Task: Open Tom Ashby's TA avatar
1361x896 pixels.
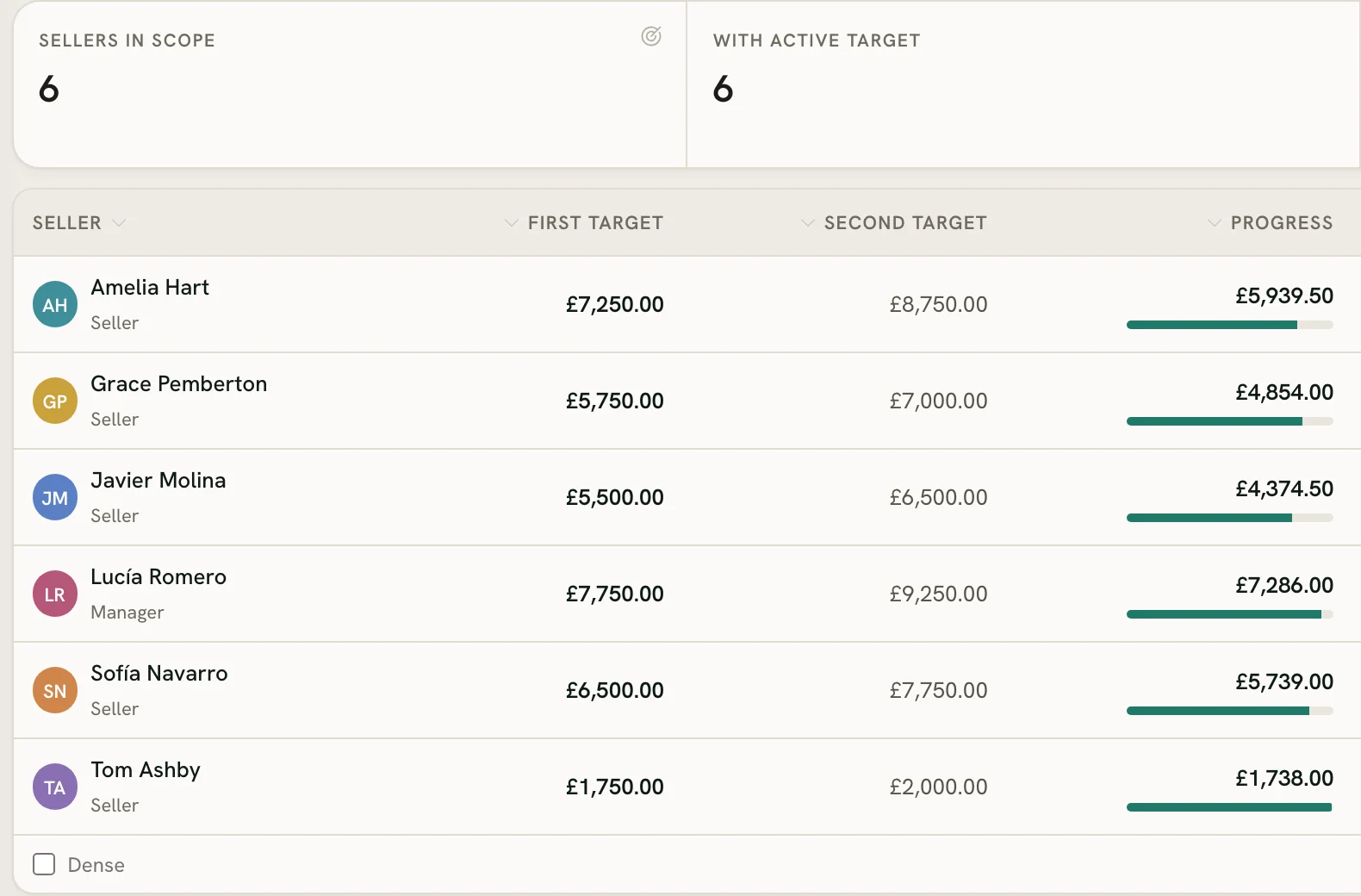Action: pos(55,787)
